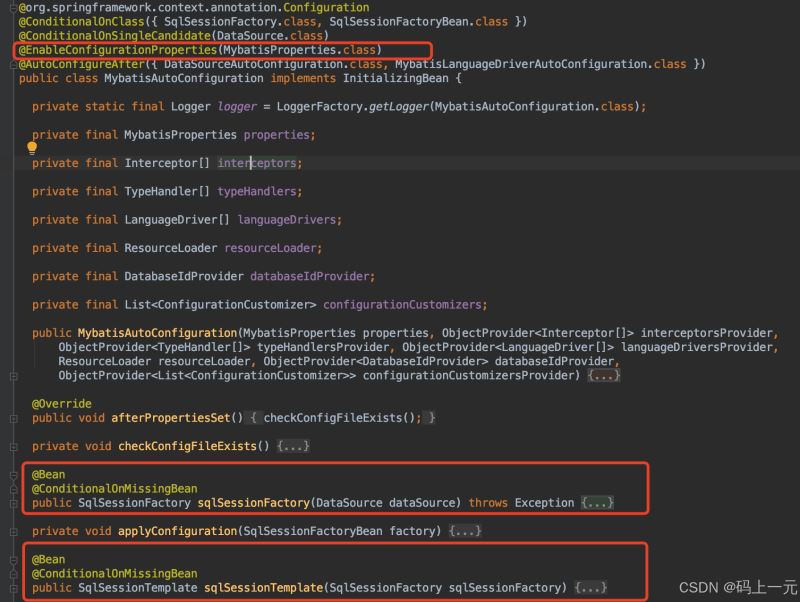
Task: Expand fold marker beside afterPropertiesSet method
Action: 14,418
